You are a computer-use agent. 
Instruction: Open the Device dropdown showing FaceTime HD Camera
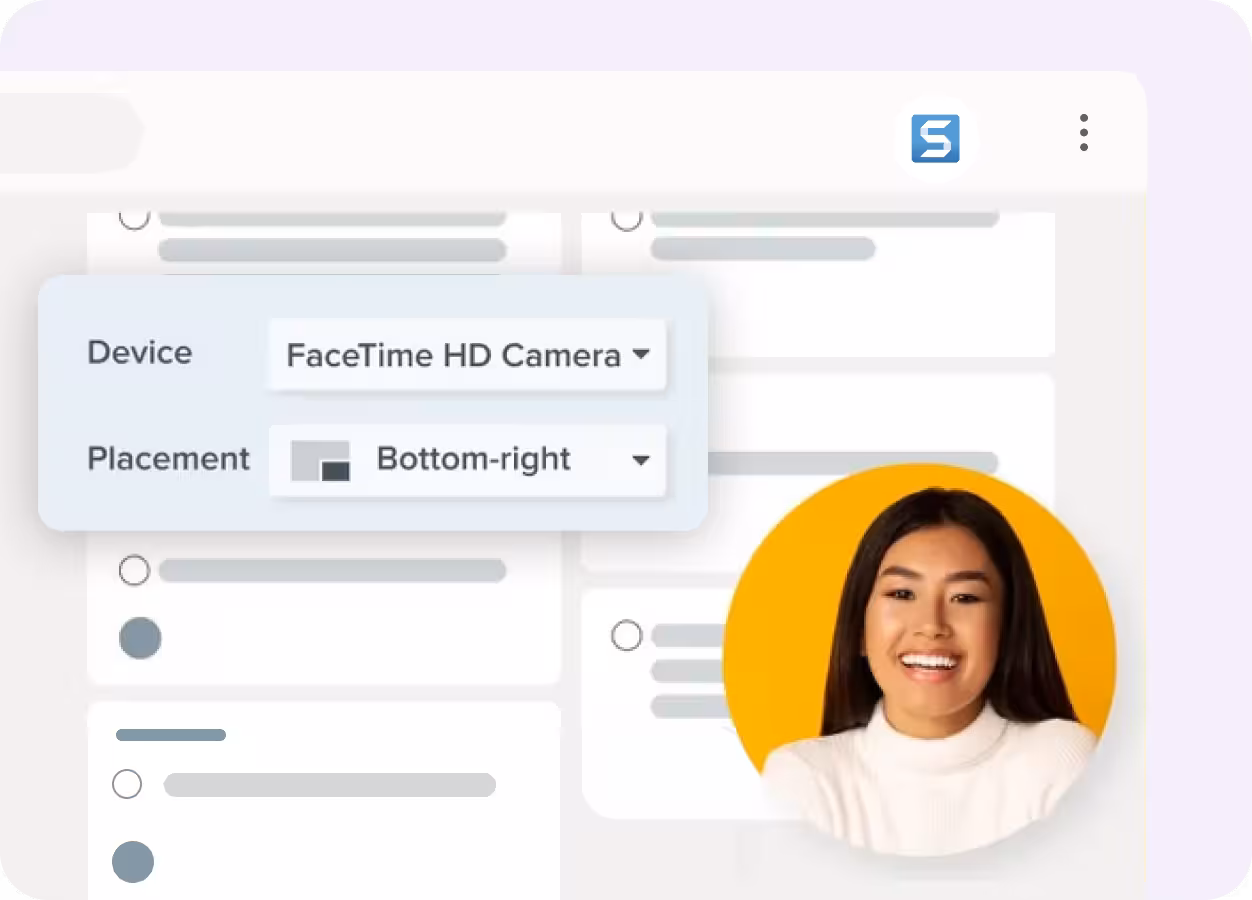[x=467, y=355]
